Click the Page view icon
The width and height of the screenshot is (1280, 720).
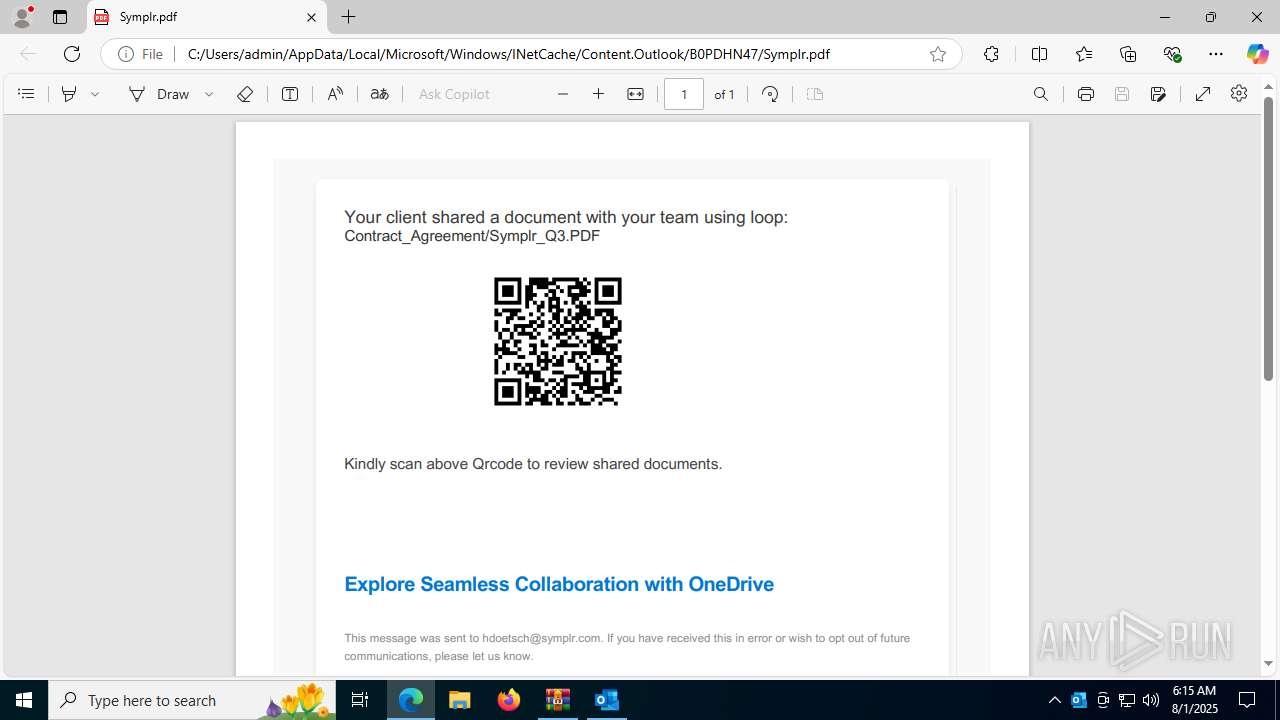[815, 94]
